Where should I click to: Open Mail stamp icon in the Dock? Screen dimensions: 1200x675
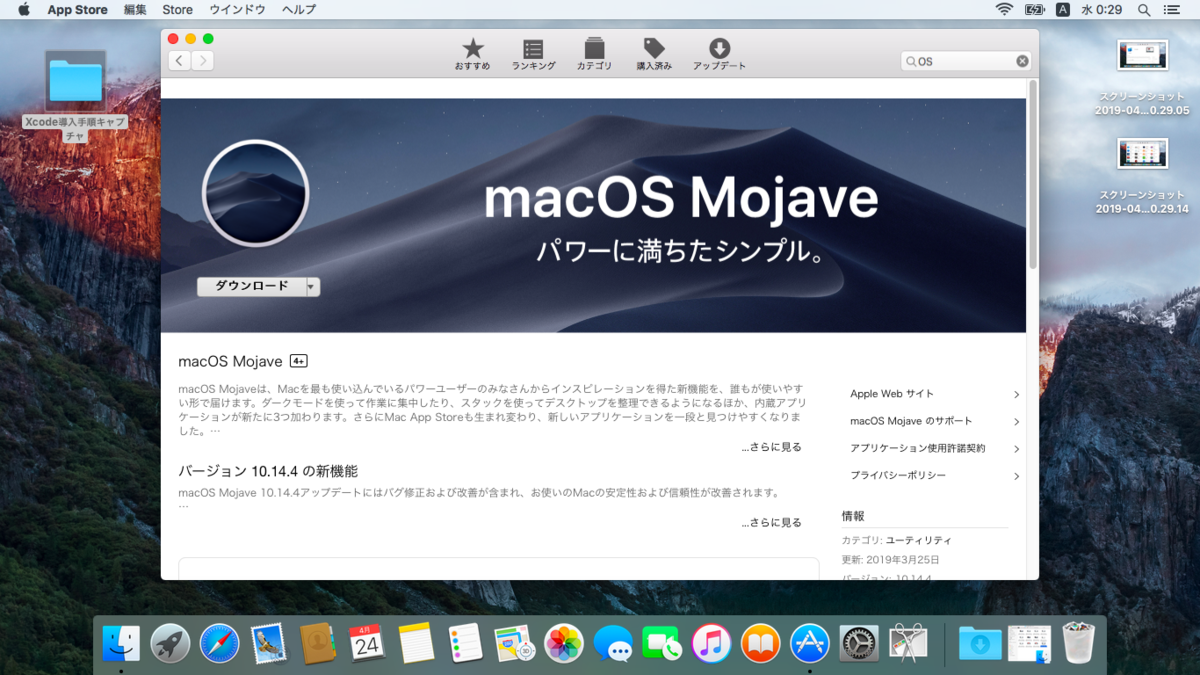(269, 643)
